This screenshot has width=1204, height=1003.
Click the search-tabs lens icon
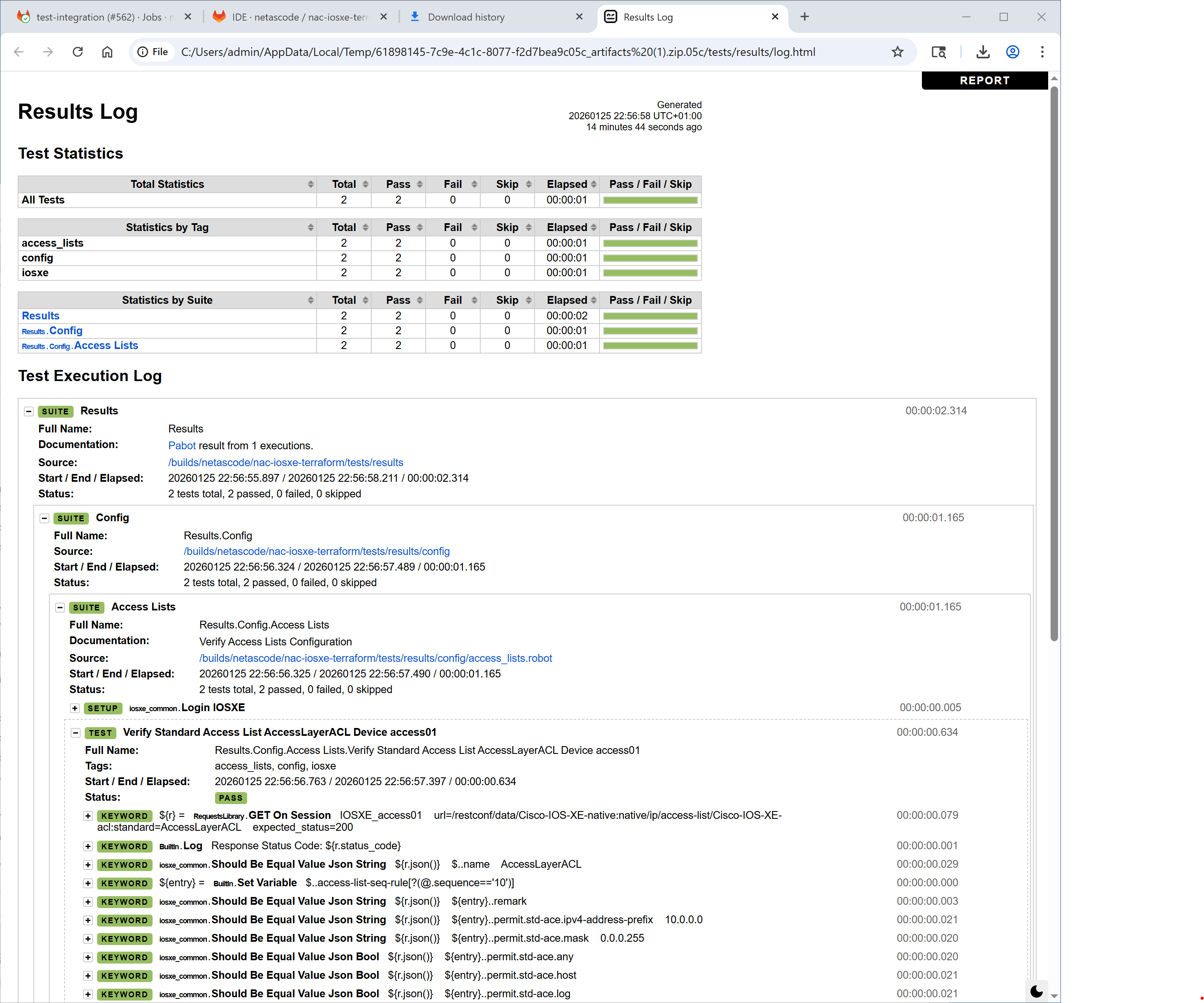(938, 52)
